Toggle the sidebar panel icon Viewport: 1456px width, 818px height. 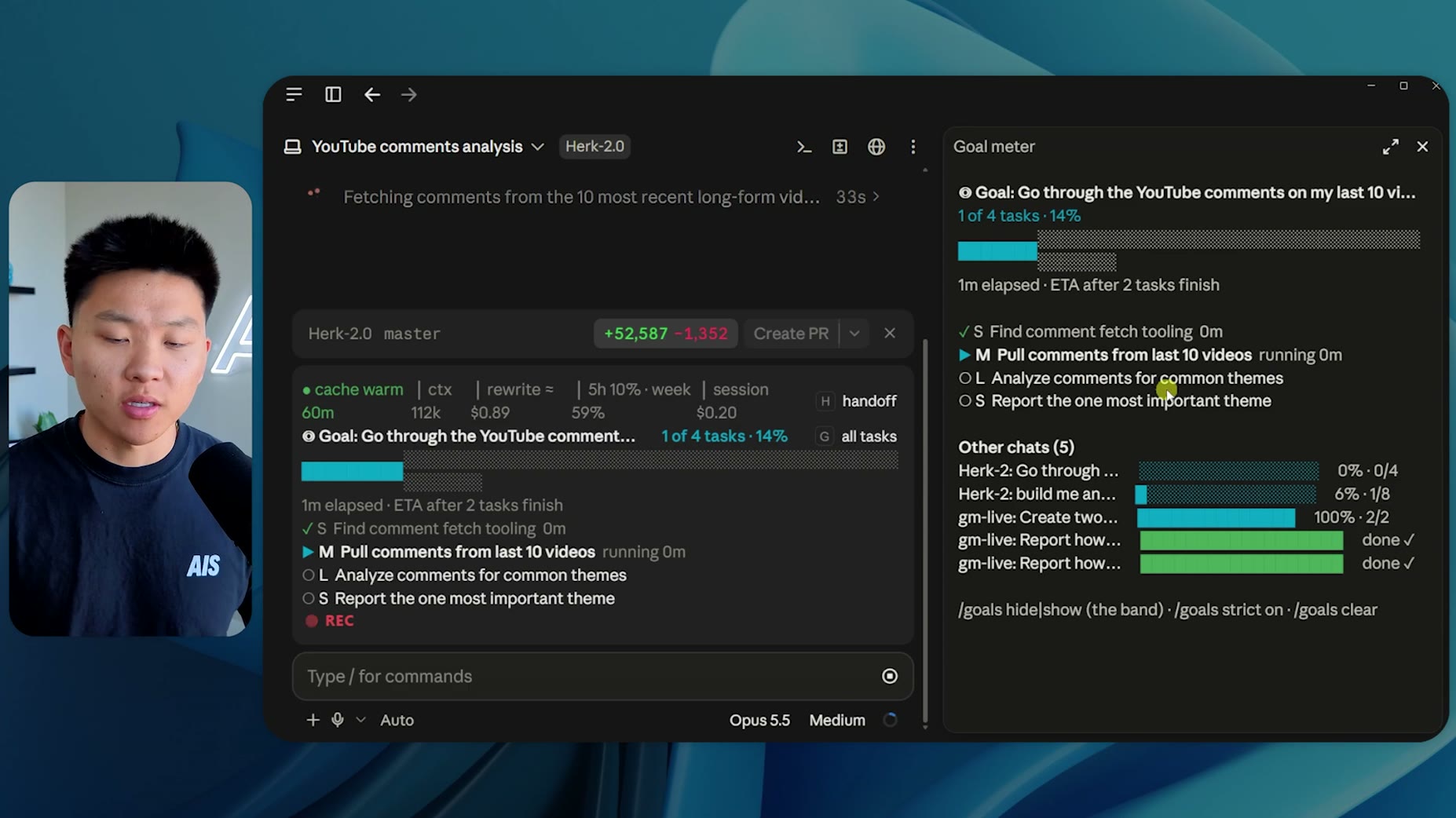333,95
